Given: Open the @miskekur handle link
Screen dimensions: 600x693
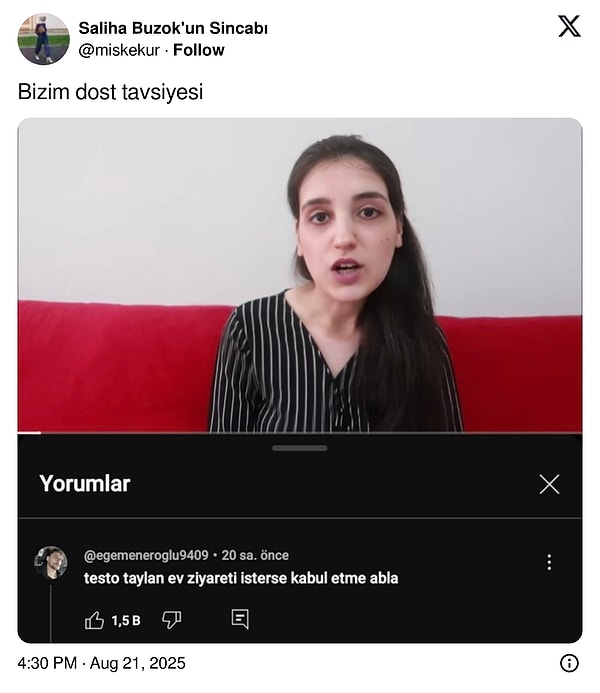Looking at the screenshot, I should pyautogui.click(x=119, y=50).
